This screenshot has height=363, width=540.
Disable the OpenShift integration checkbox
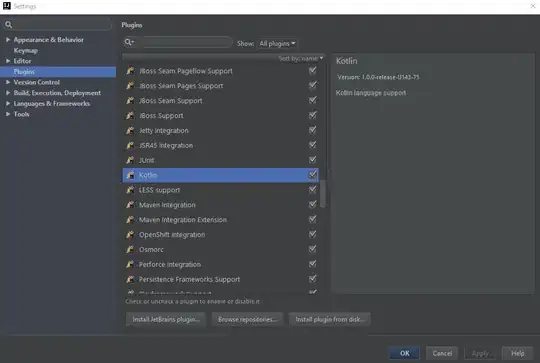[x=312, y=234]
